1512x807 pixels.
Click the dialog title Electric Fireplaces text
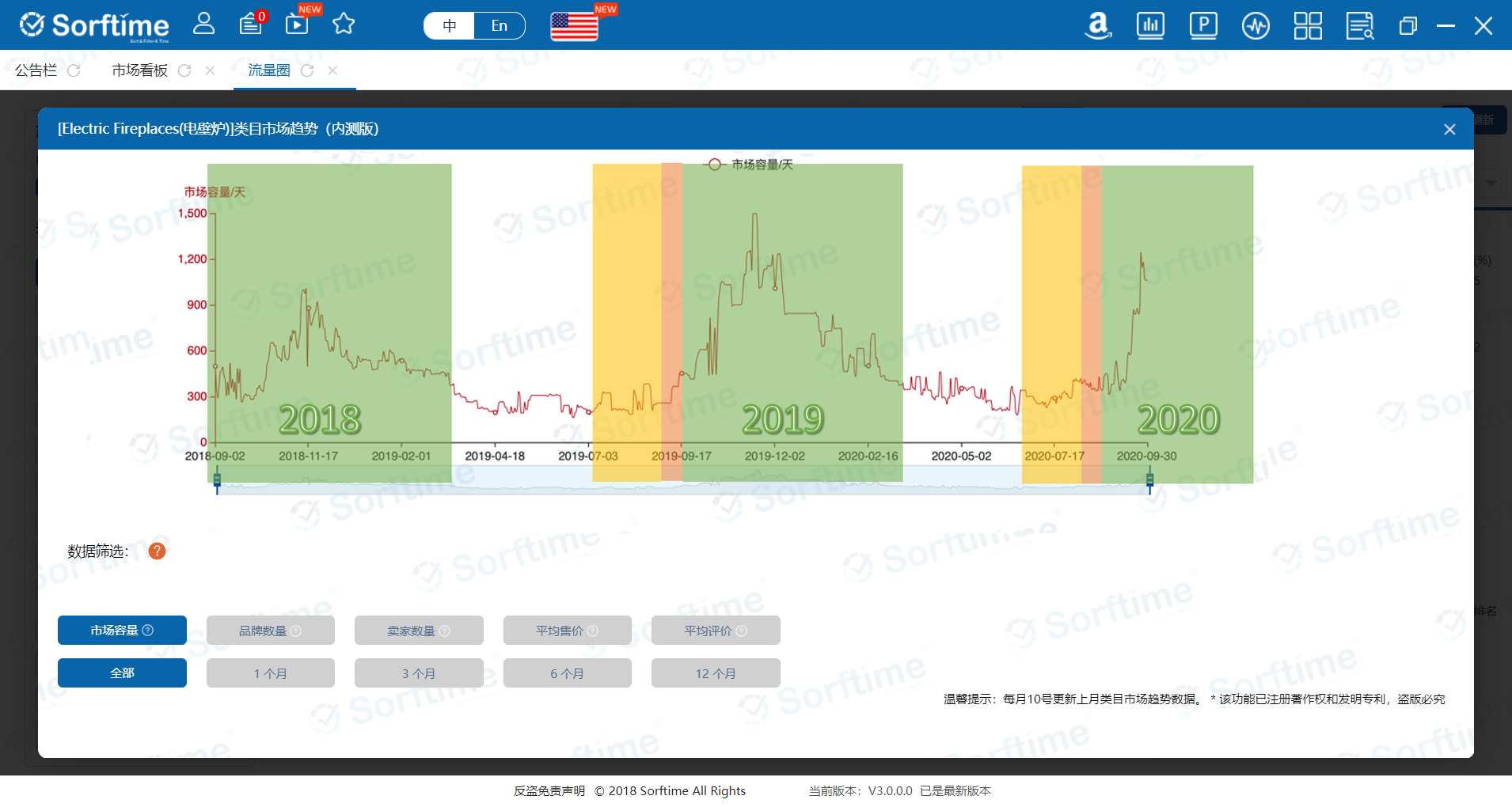pos(218,128)
